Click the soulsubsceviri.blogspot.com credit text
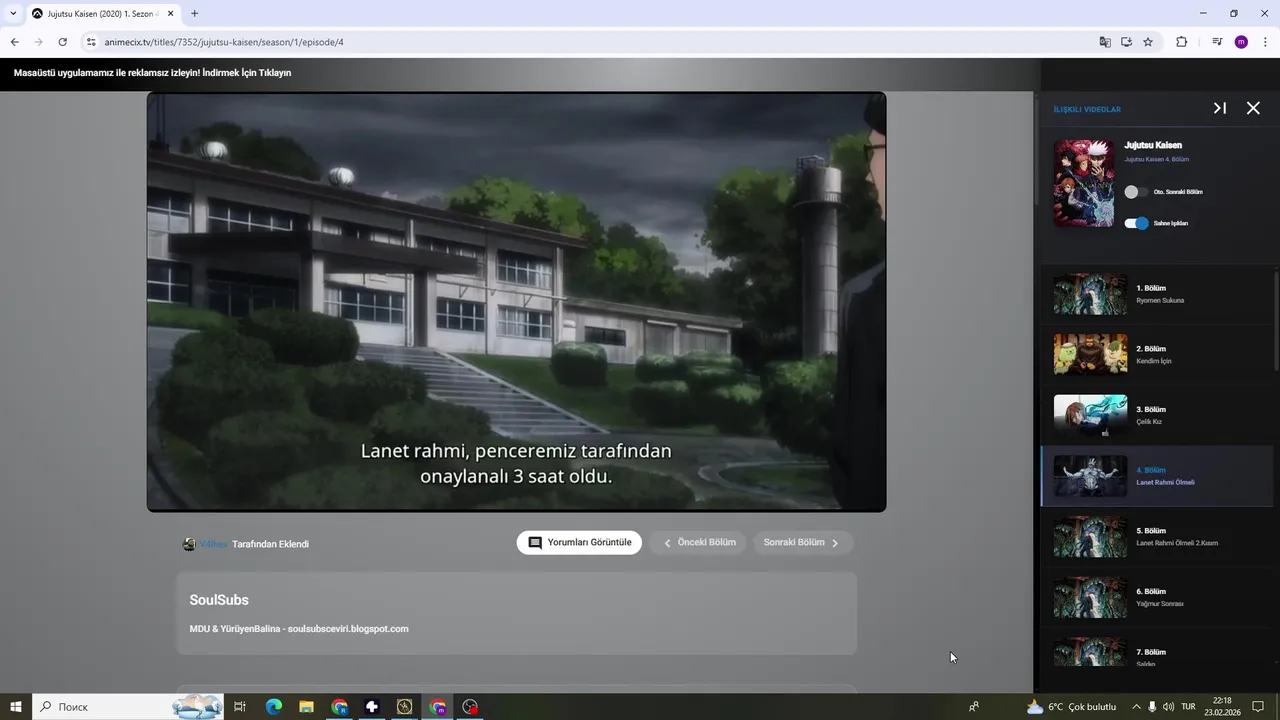Viewport: 1280px width, 720px height. [348, 629]
